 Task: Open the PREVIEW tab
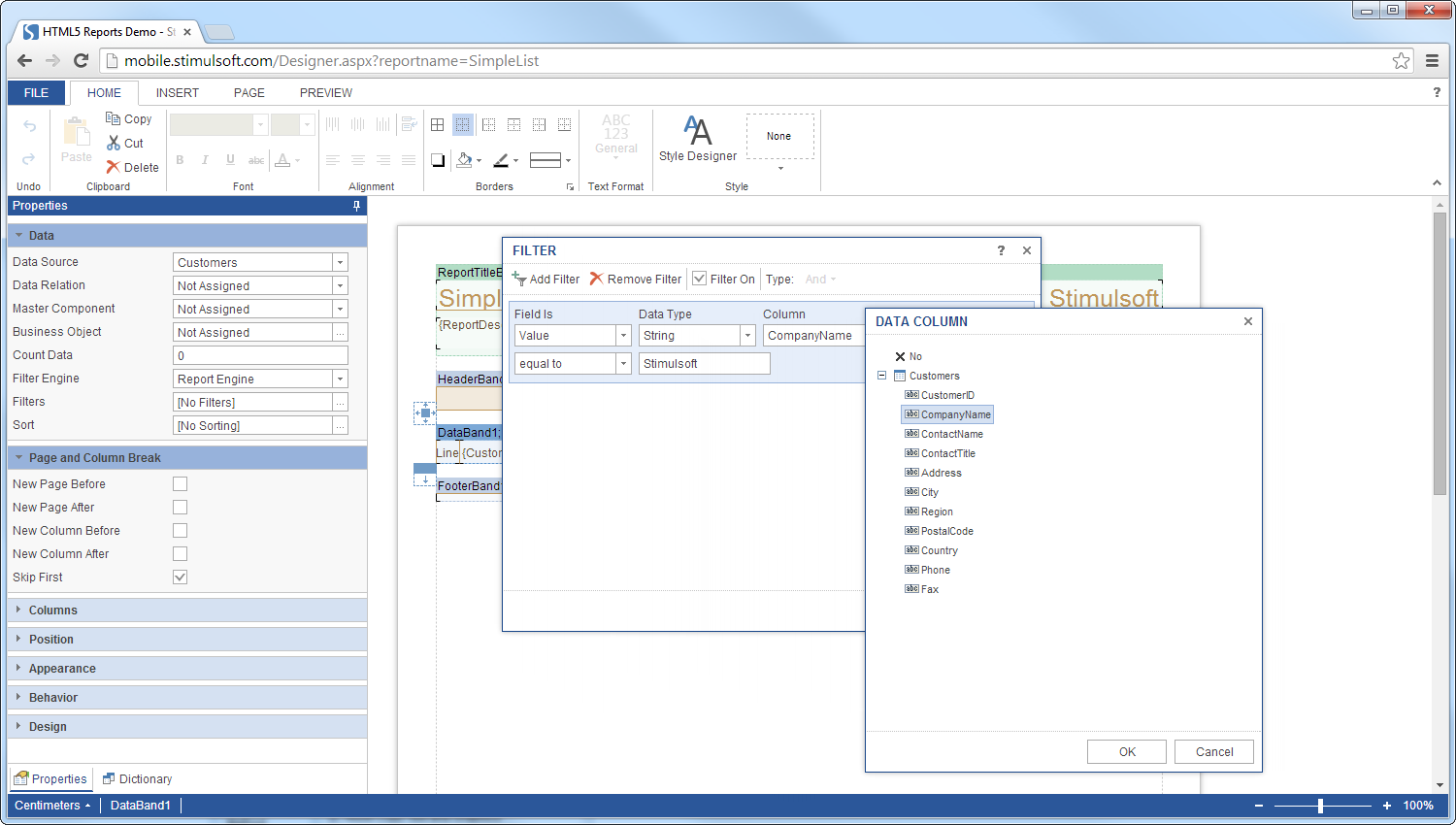coord(325,92)
